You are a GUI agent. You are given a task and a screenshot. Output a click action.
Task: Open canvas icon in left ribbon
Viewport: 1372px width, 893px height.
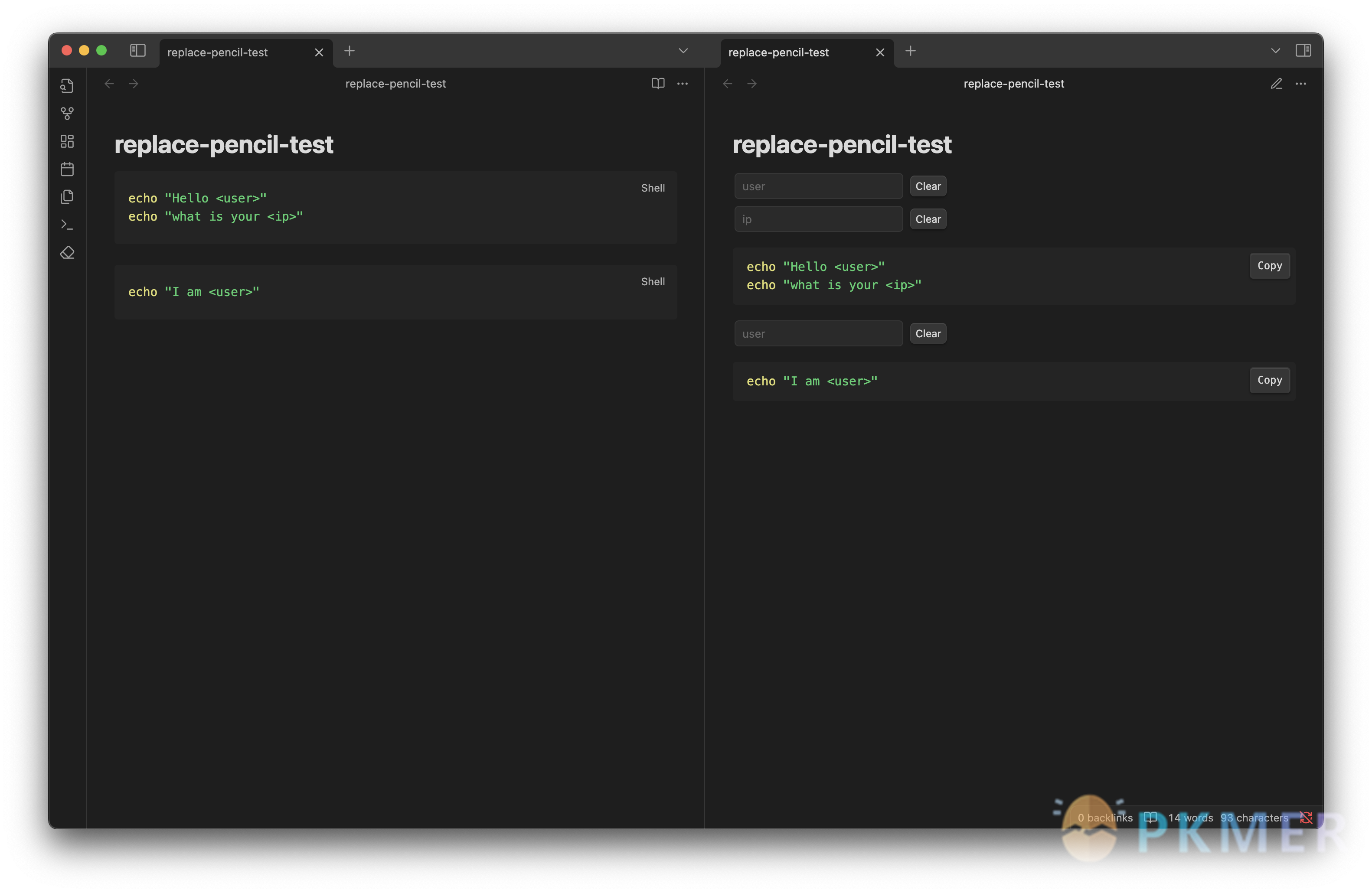[x=67, y=141]
